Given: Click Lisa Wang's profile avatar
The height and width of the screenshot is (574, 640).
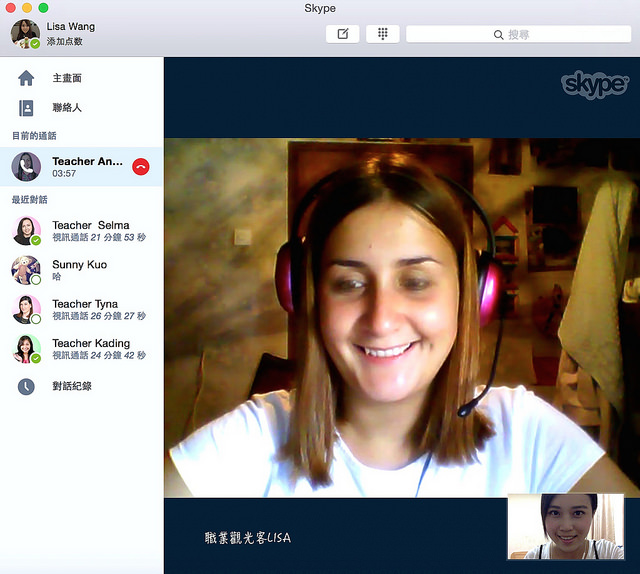Looking at the screenshot, I should (x=25, y=33).
